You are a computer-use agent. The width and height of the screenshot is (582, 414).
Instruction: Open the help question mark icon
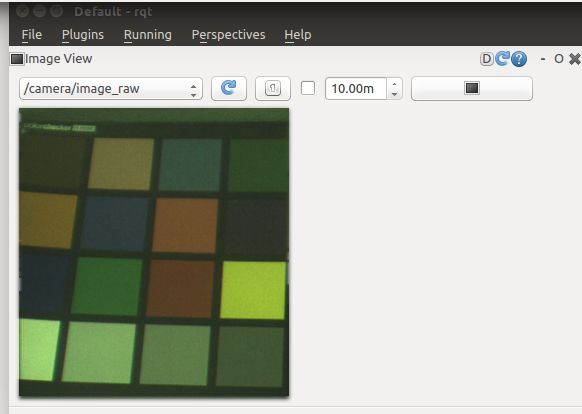click(x=519, y=59)
